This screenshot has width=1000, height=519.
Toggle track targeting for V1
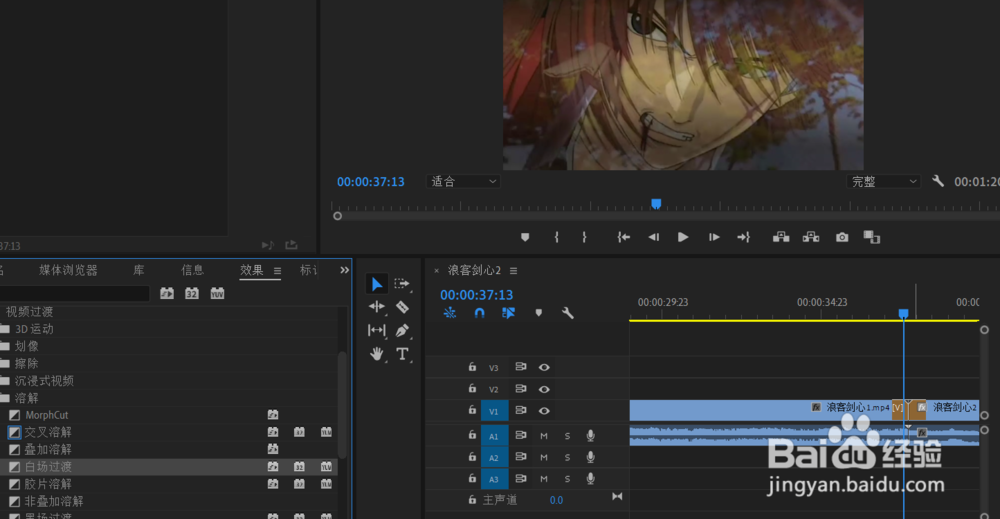pos(494,411)
